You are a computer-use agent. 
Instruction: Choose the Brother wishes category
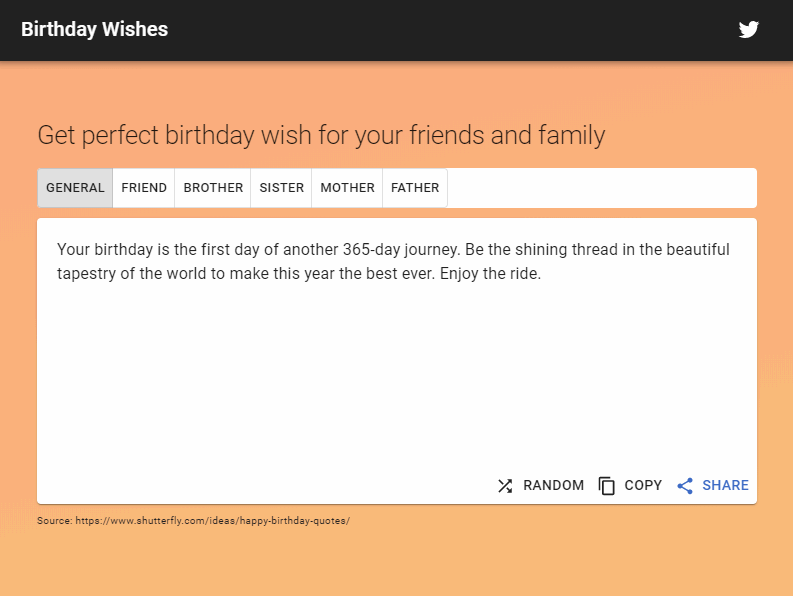[213, 188]
